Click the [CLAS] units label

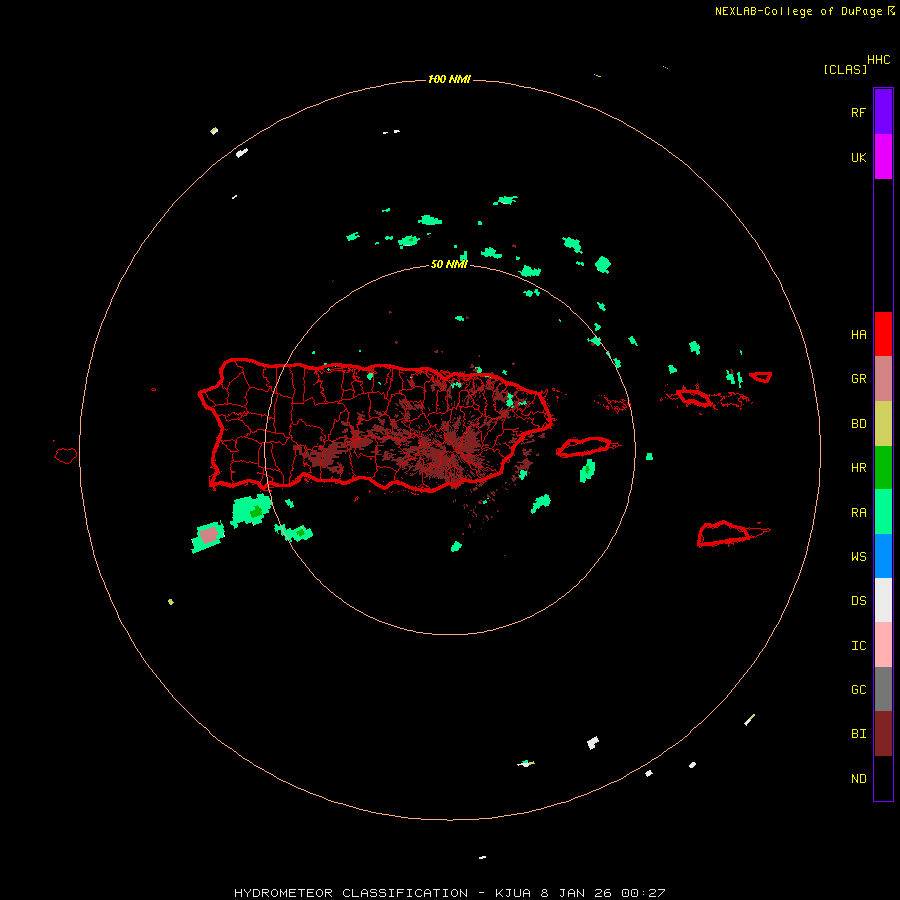(x=845, y=70)
